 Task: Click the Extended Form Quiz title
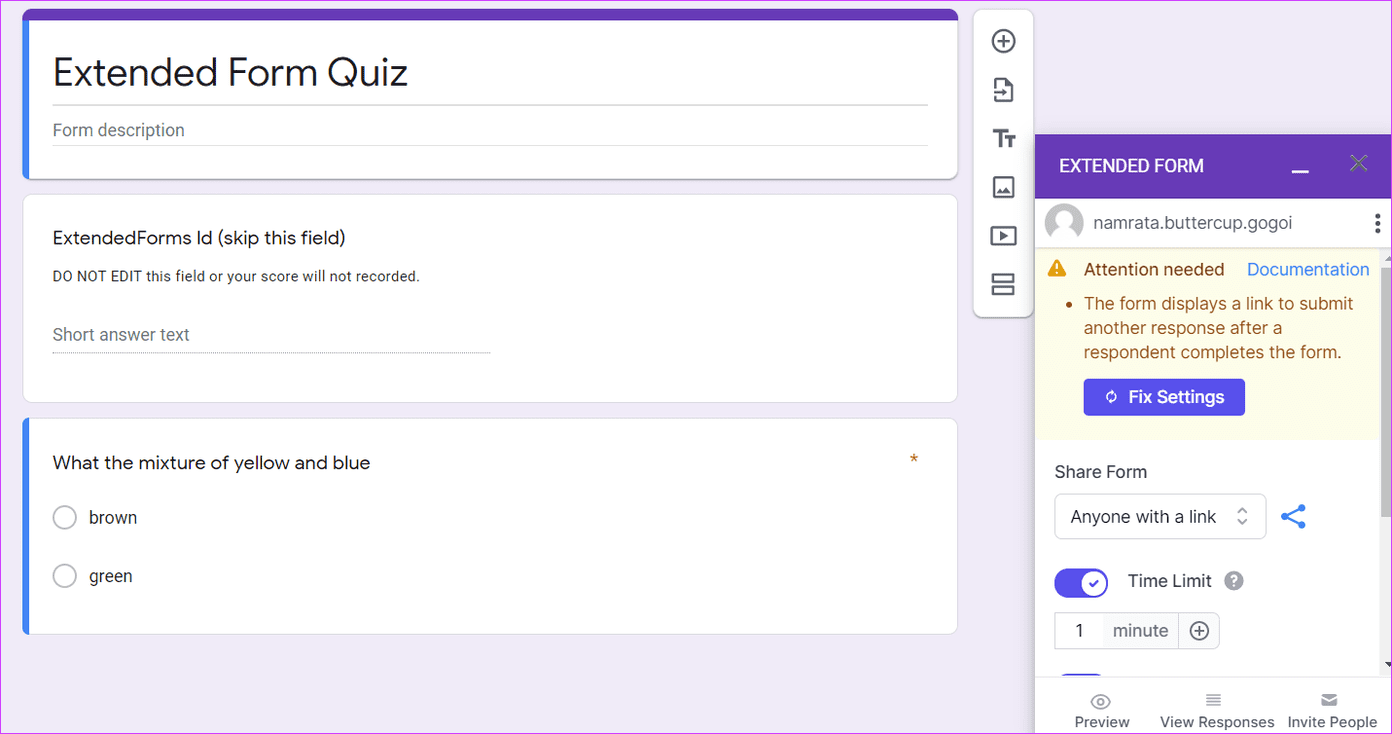coord(230,73)
